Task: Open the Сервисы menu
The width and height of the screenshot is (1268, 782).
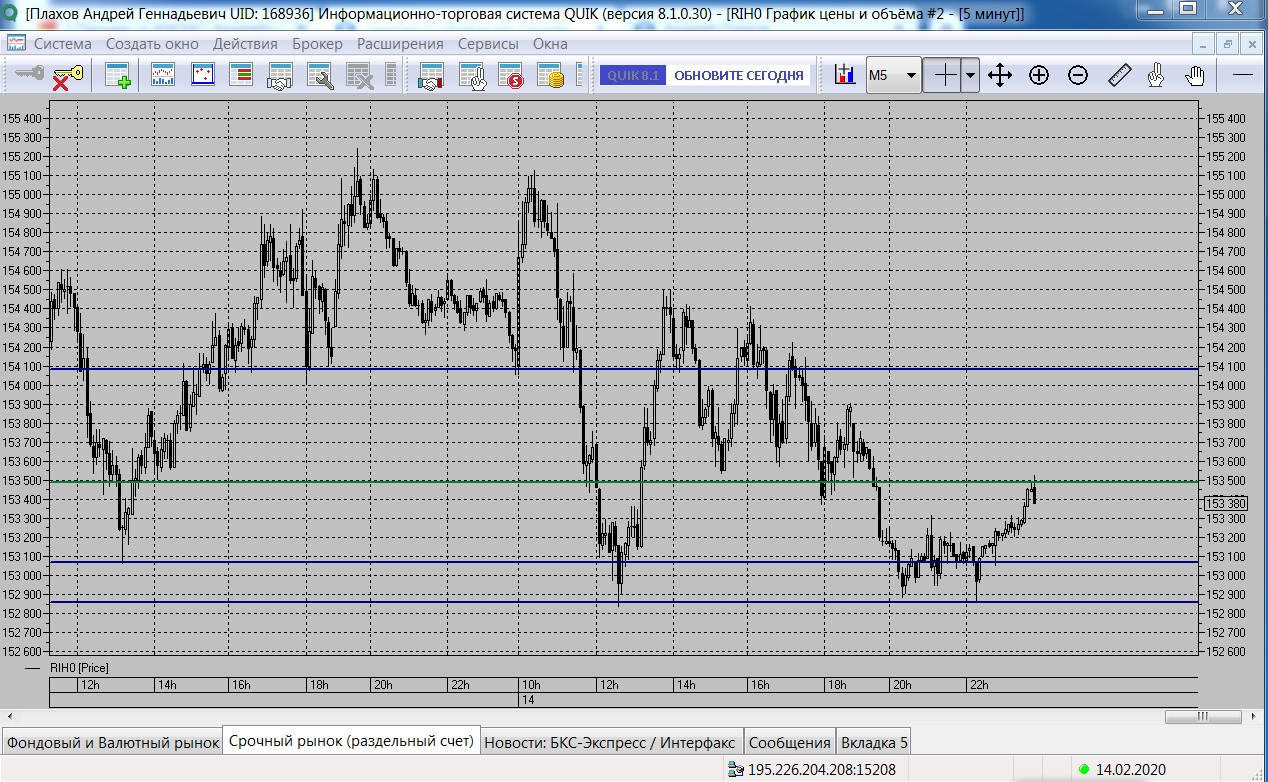Action: click(488, 44)
